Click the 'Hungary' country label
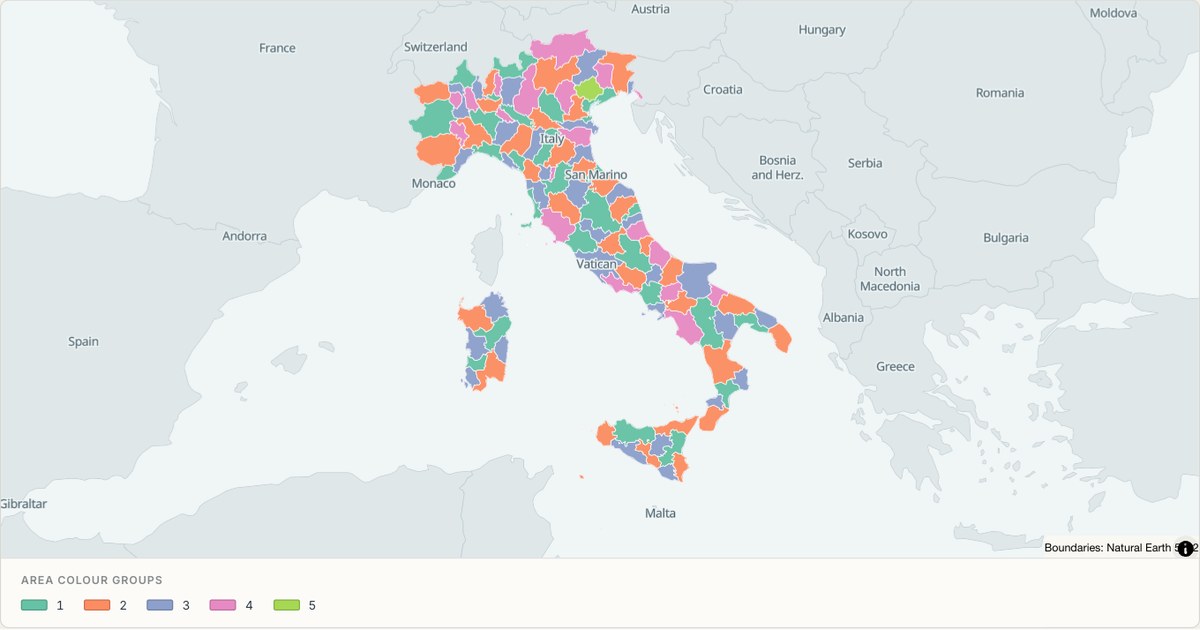 pos(822,30)
